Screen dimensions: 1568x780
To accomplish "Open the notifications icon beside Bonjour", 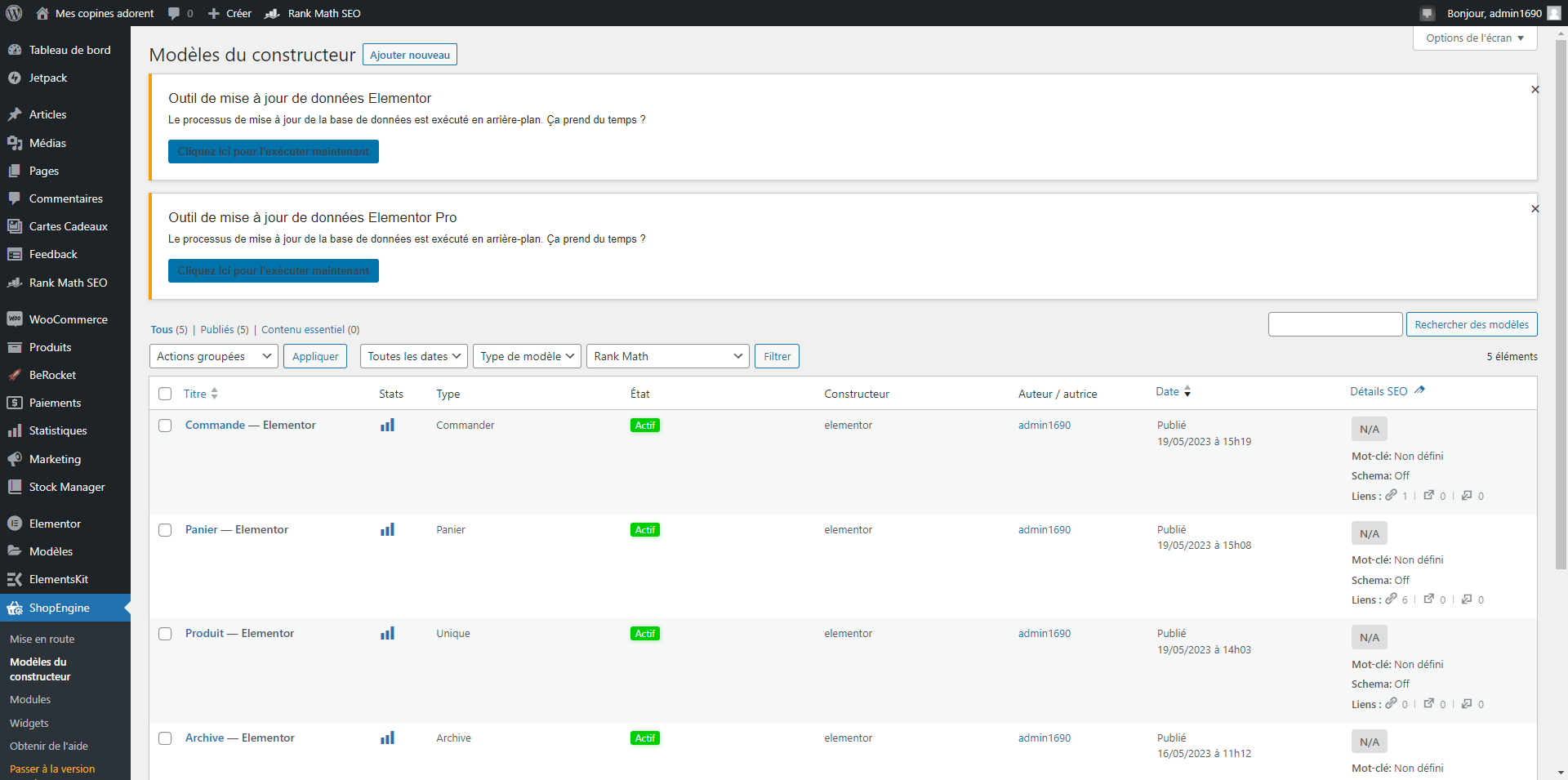I will point(1428,13).
